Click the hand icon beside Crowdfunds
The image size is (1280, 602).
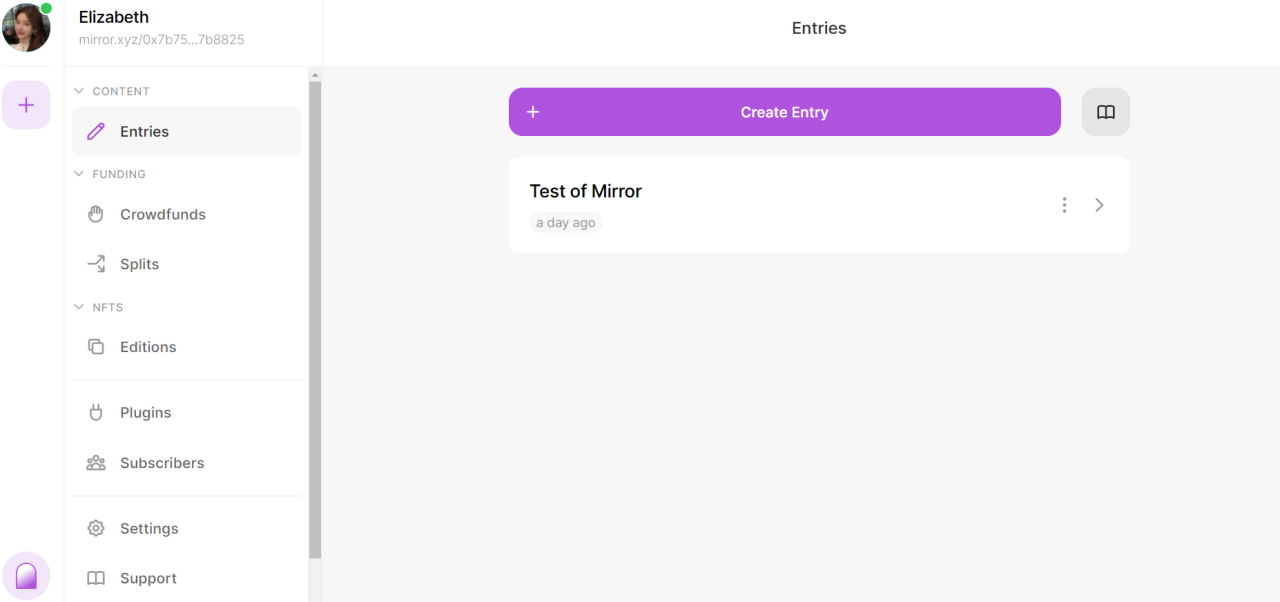tap(96, 214)
